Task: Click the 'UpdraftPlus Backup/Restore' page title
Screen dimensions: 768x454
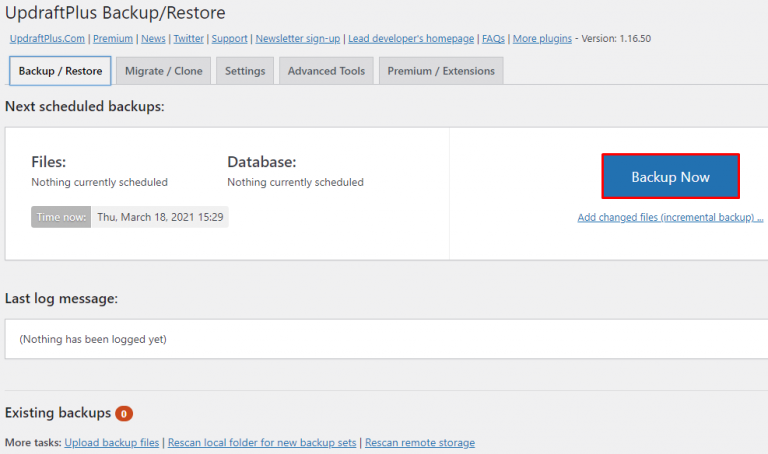Action: 115,13
